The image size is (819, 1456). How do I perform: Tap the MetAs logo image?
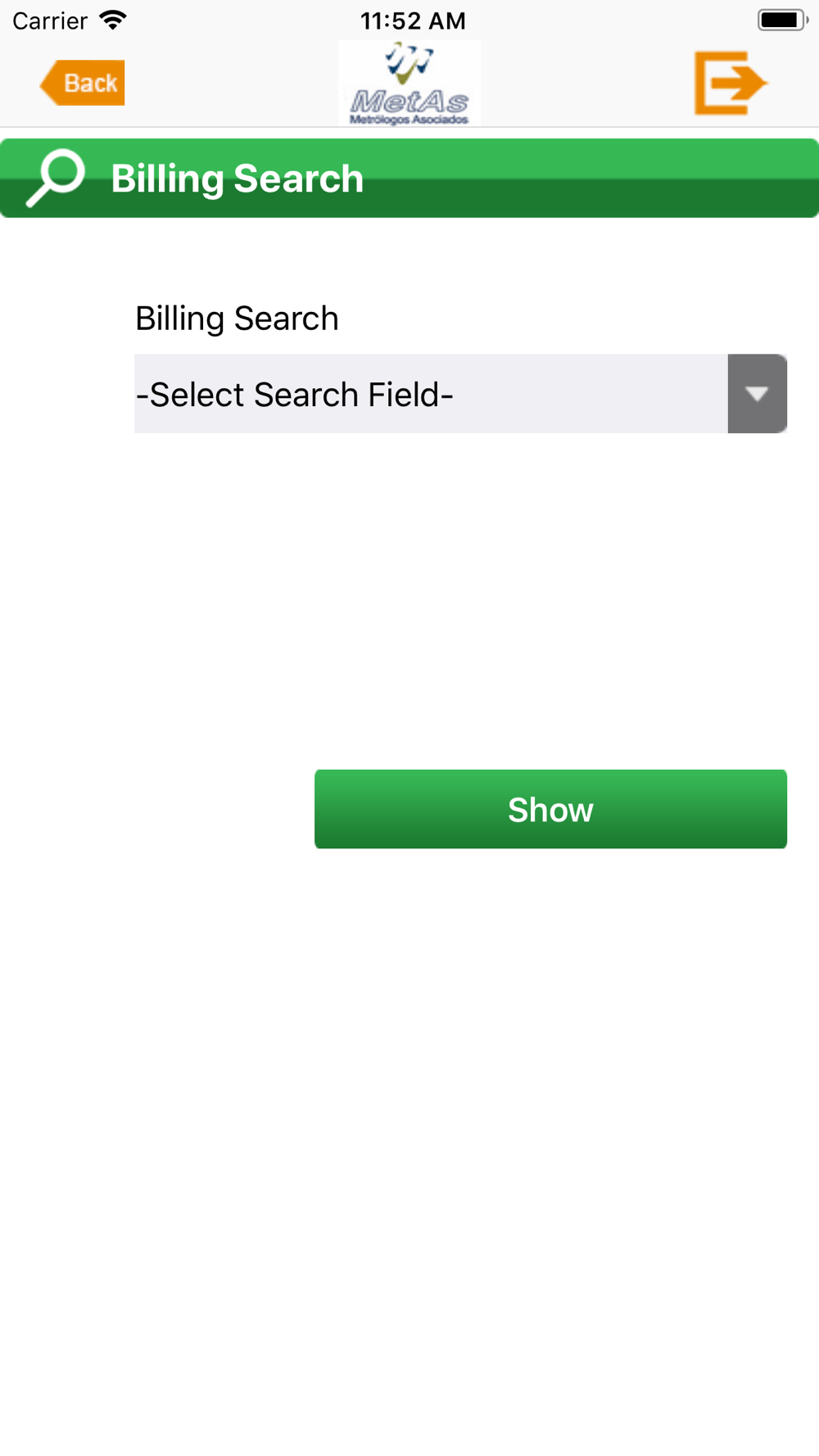tap(409, 83)
